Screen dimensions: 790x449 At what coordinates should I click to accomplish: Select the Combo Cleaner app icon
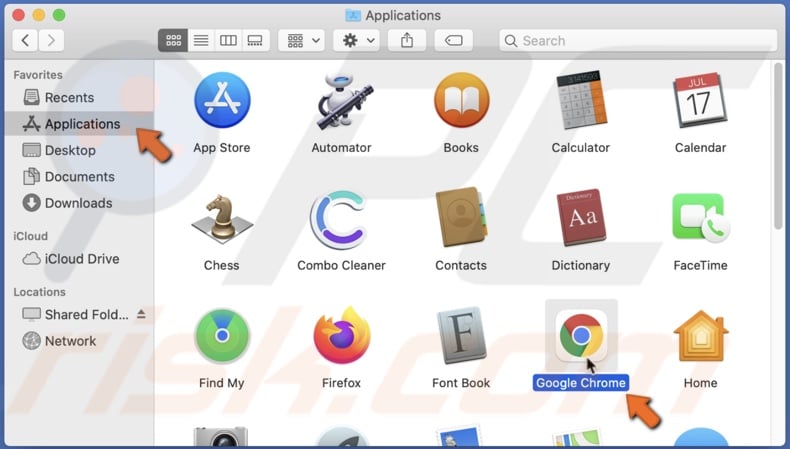click(x=339, y=220)
